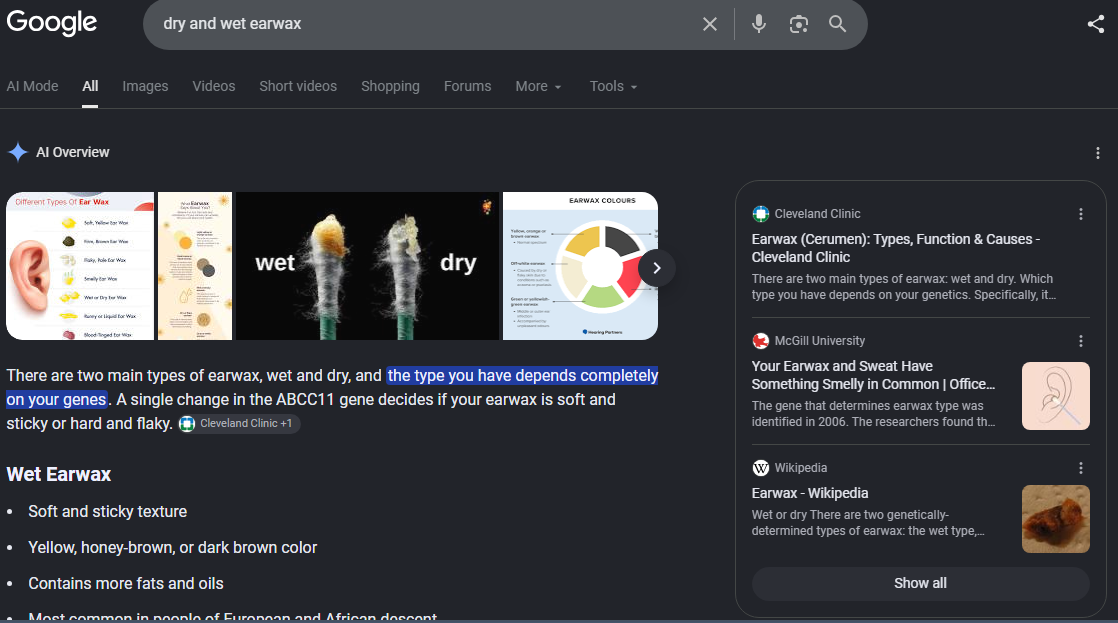Open McGill article ear thumbnail

coord(1056,396)
